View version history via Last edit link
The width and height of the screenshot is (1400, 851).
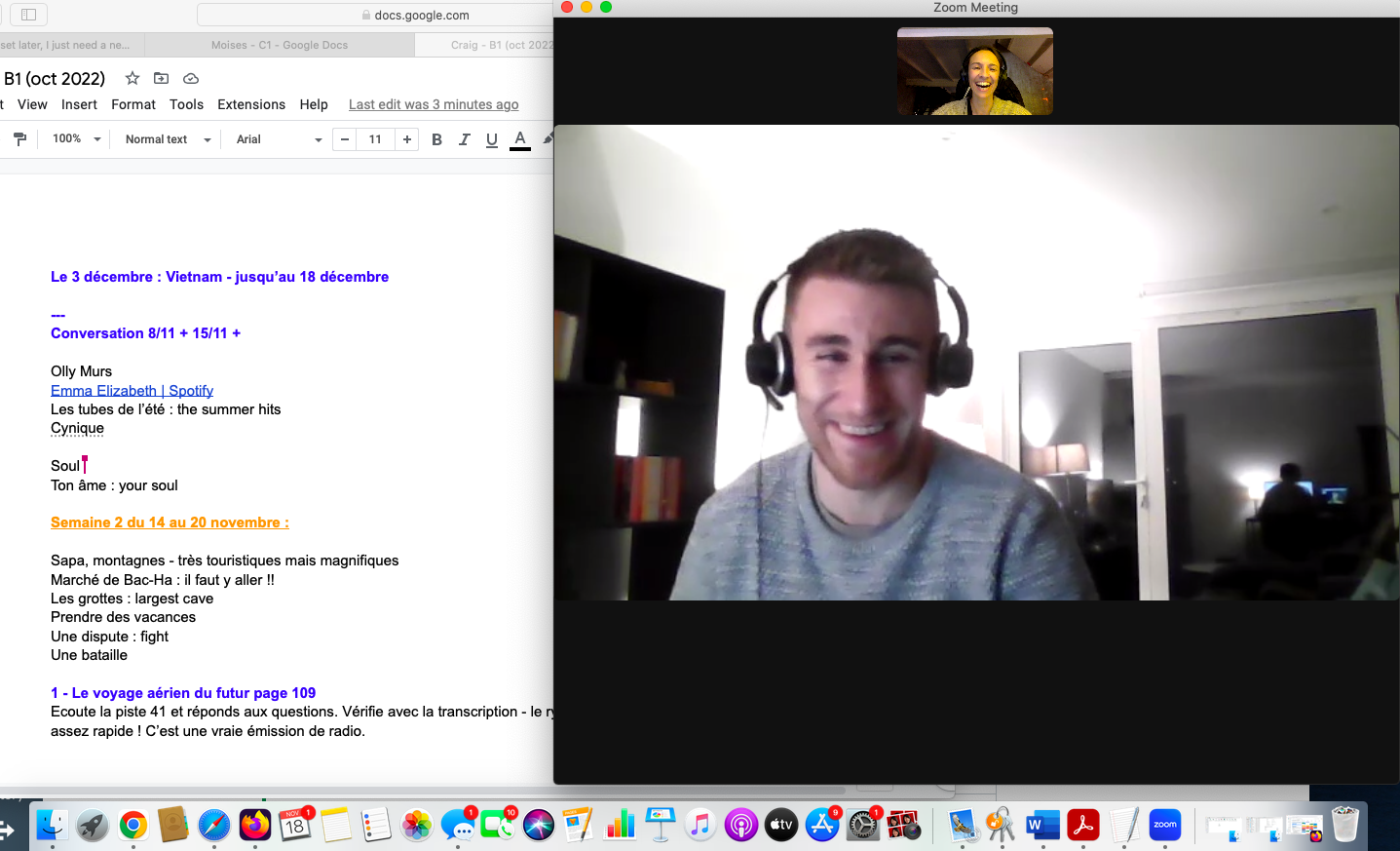click(x=433, y=104)
